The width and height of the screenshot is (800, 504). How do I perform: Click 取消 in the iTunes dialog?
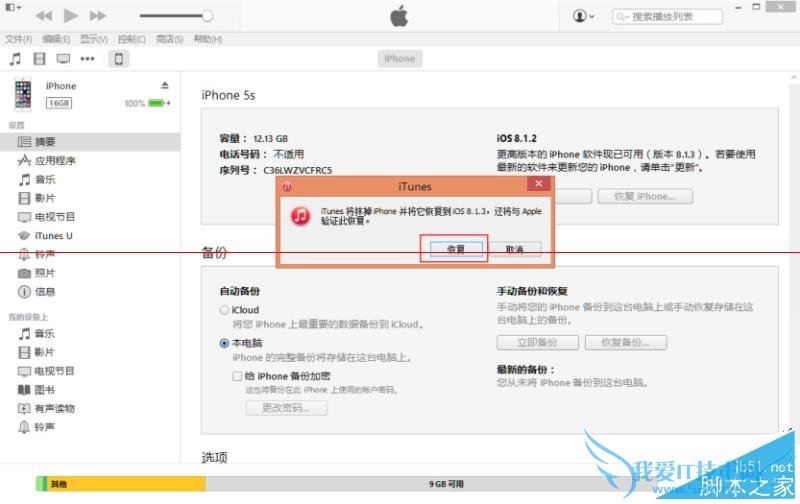click(x=514, y=249)
